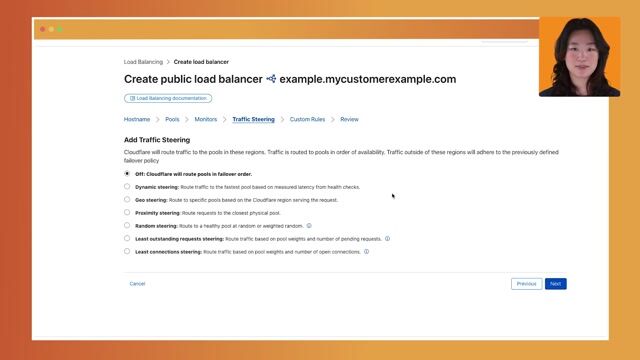Choose the Proximity steering radio button
640x360 pixels.
[x=127, y=213]
